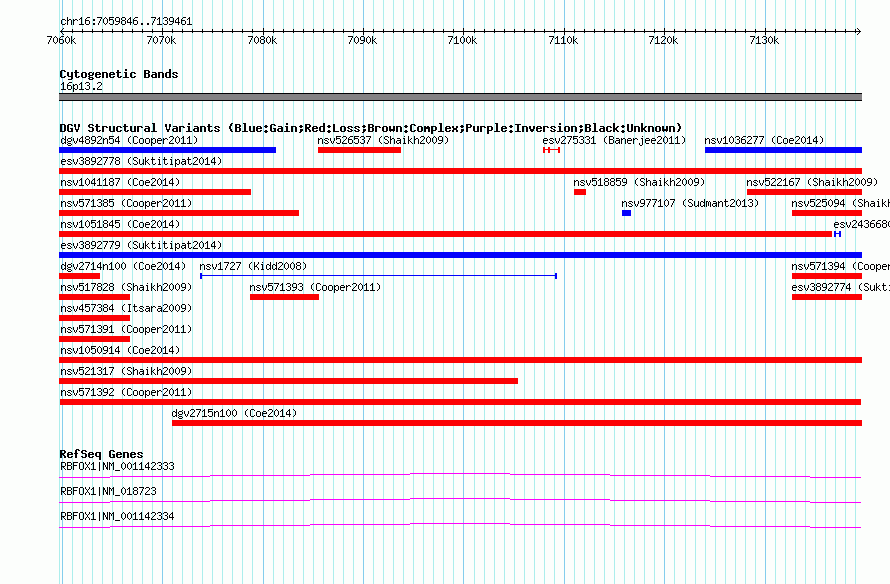Select the dgv2714n100 (Coe2014) label

point(123,266)
